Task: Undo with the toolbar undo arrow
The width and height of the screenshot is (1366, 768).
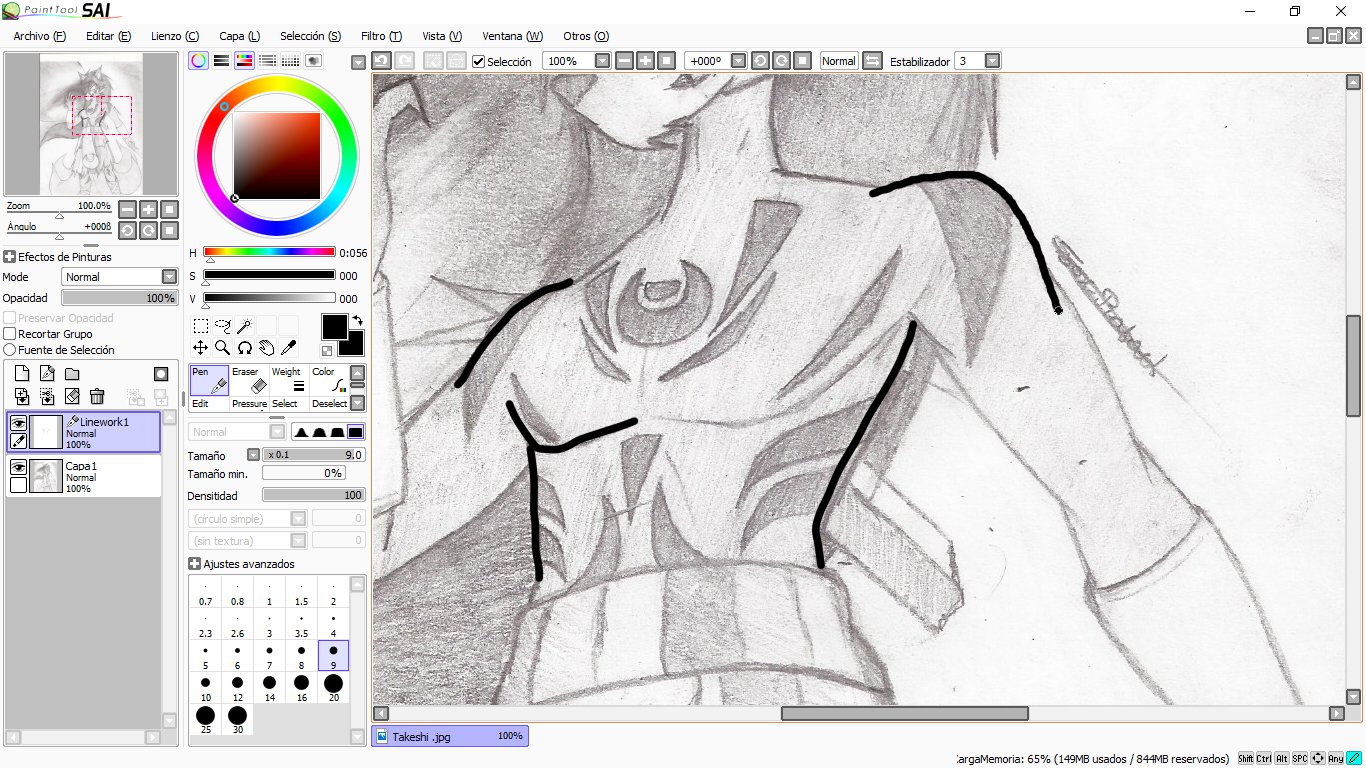Action: click(381, 61)
